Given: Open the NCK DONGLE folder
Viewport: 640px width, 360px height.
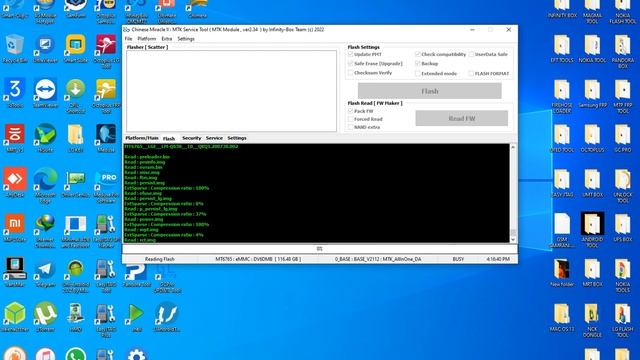Looking at the screenshot, I should [592, 320].
